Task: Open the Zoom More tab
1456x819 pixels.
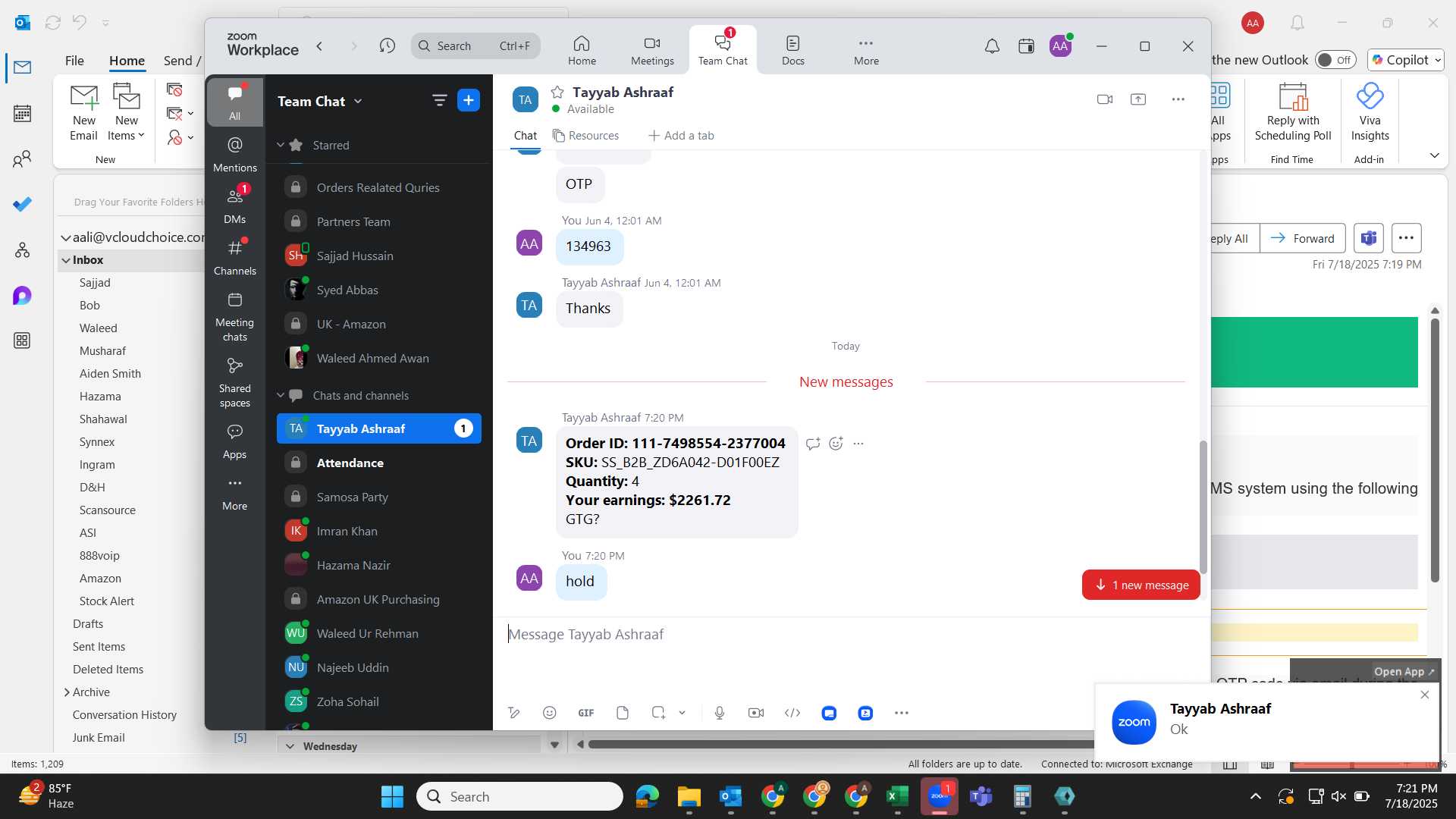Action: point(866,50)
